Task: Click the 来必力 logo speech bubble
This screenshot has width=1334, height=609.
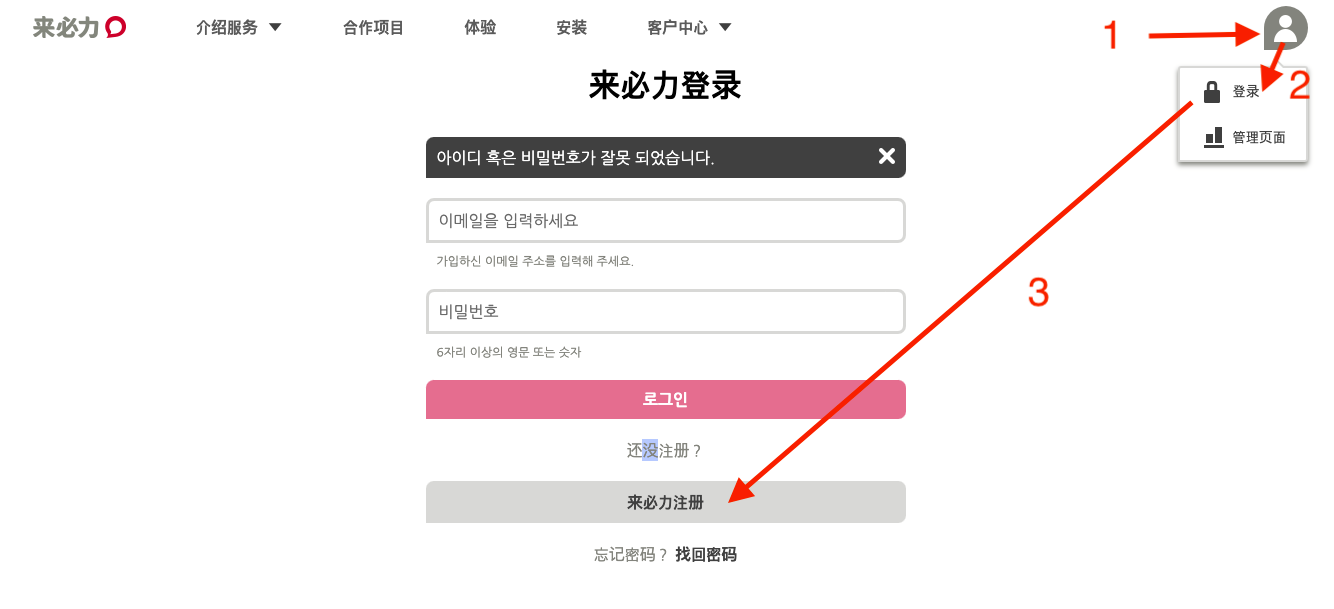Action: 115,28
